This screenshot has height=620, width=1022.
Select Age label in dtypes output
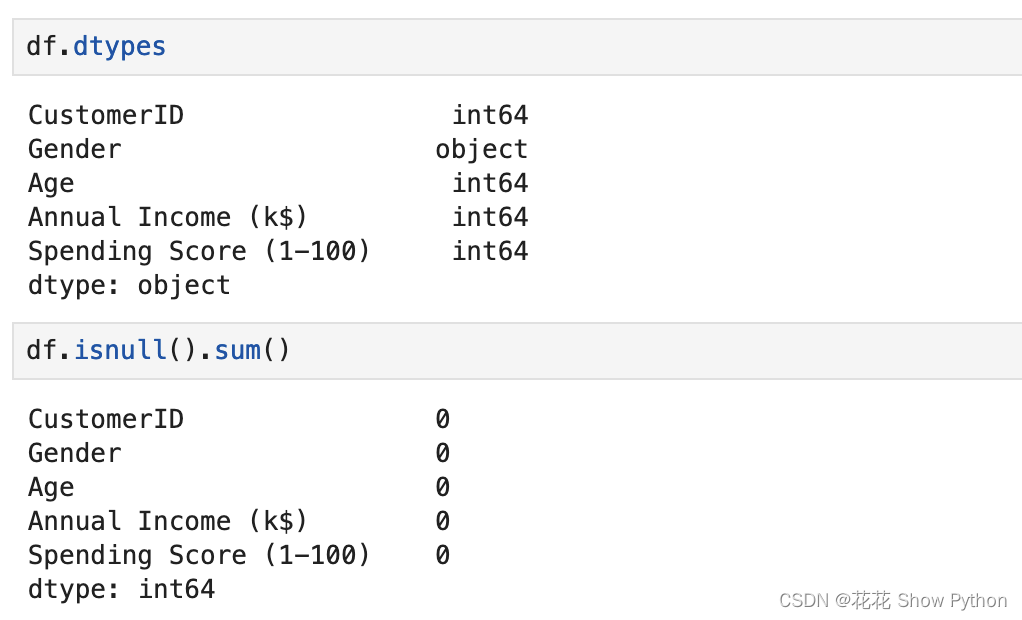[51, 183]
